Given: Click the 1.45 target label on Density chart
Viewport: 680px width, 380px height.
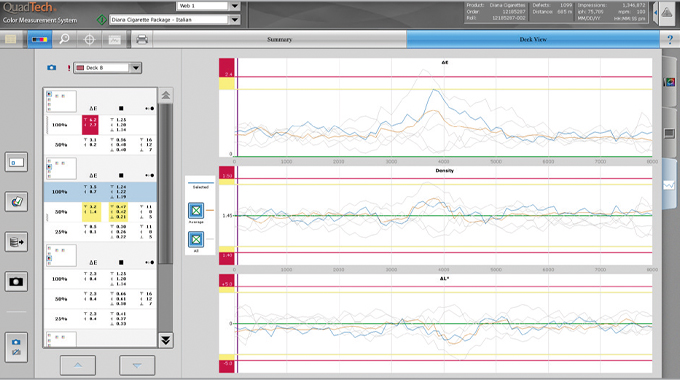Looking at the screenshot, I should (x=227, y=216).
